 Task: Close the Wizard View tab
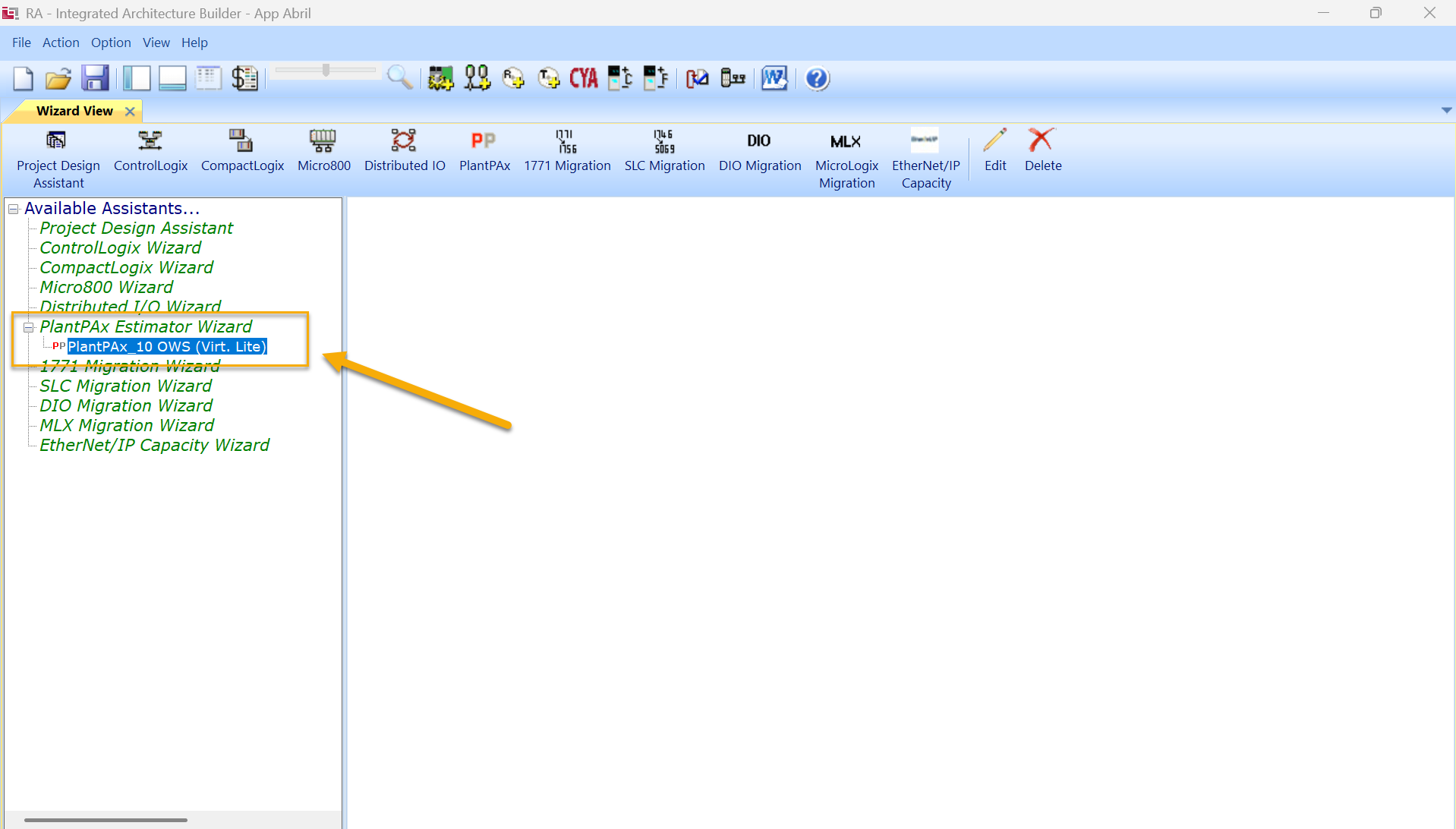[x=130, y=111]
